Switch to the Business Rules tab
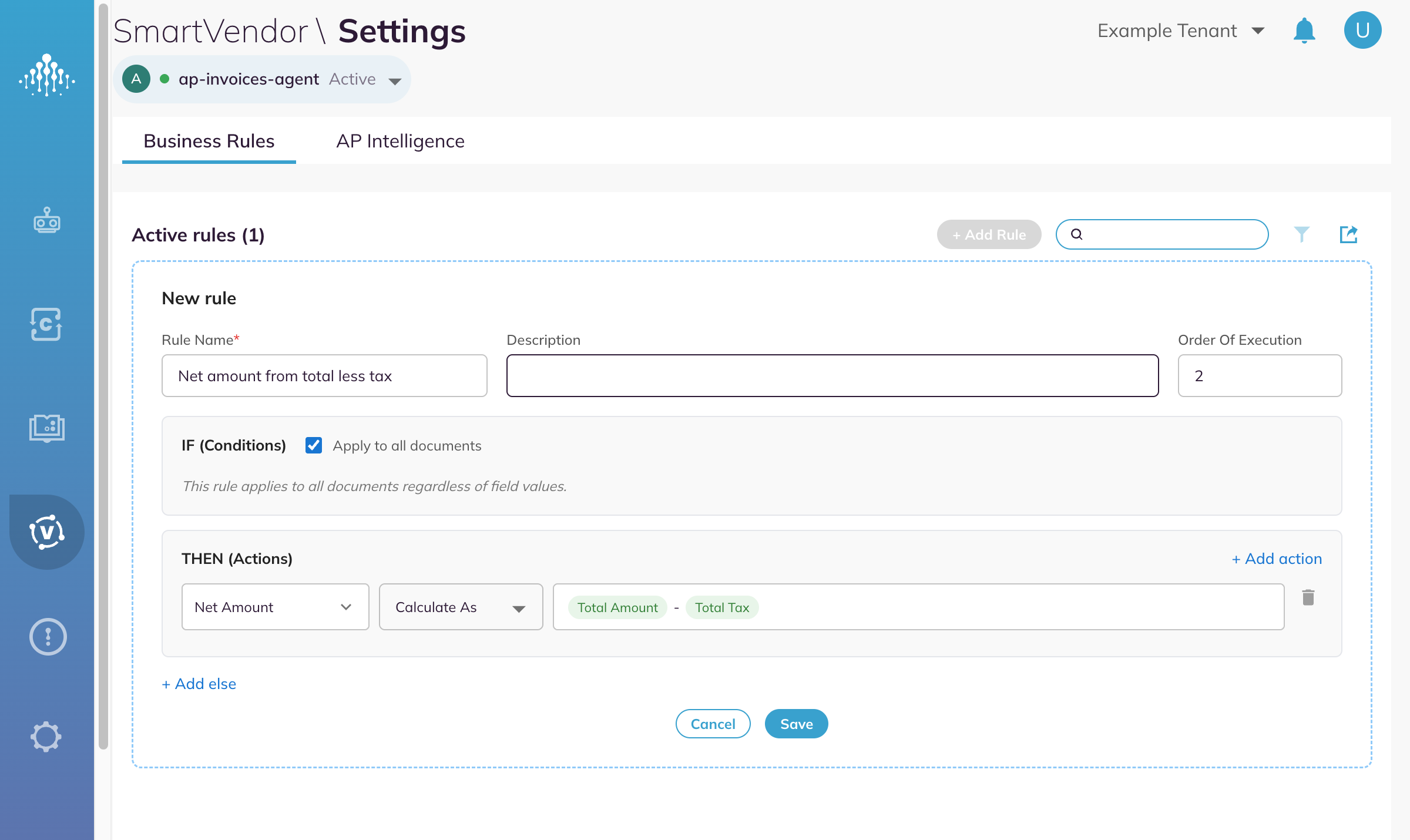The height and width of the screenshot is (840, 1410). click(x=209, y=141)
